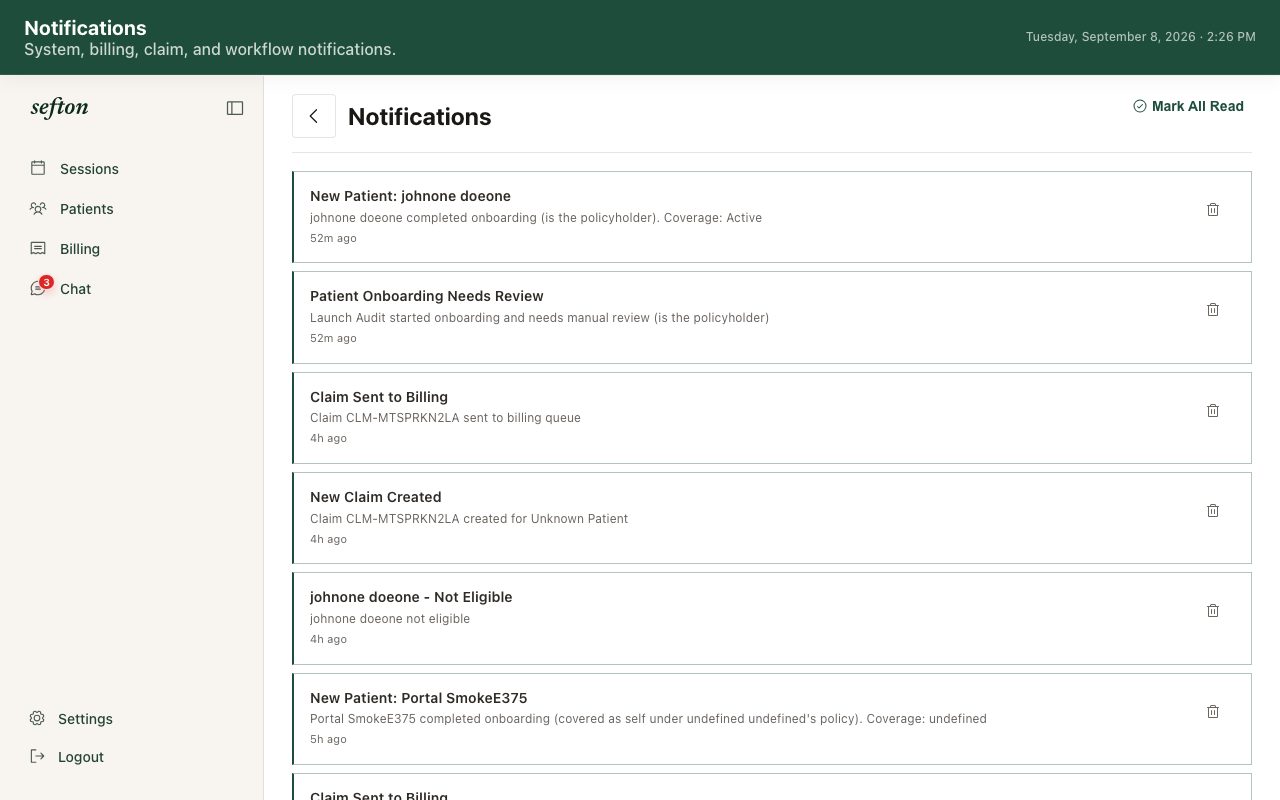The width and height of the screenshot is (1280, 800).
Task: Click the Logout arrow icon
Action: (37, 756)
